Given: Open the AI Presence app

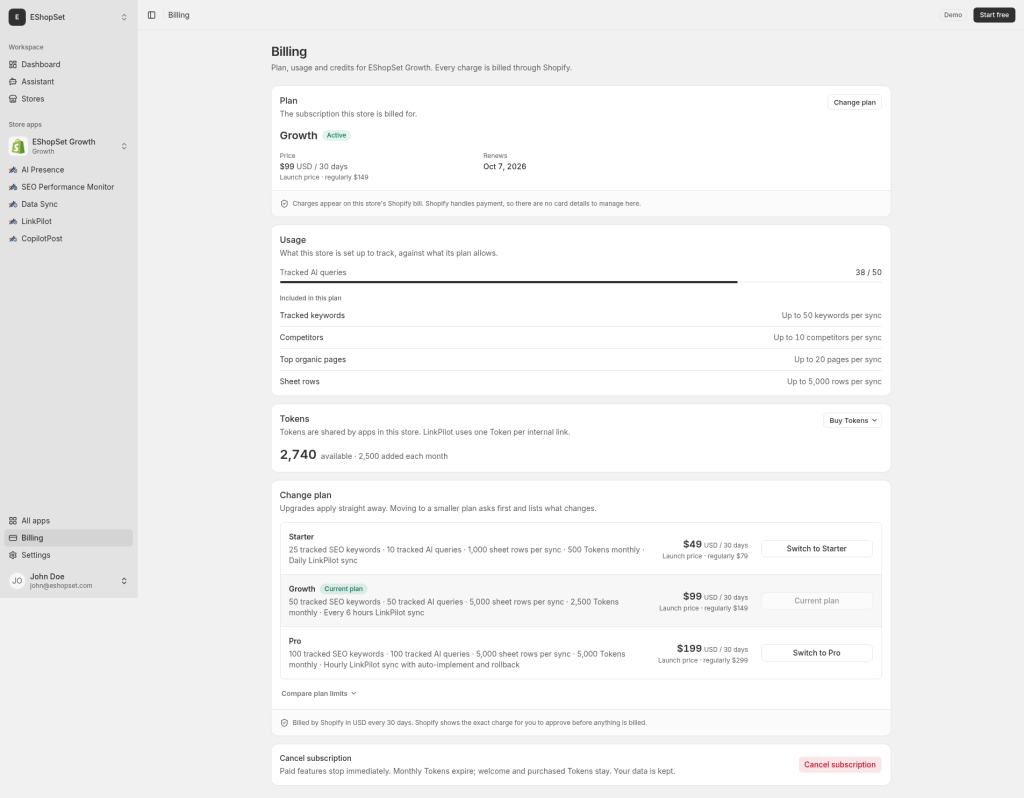Looking at the screenshot, I should [69, 170].
